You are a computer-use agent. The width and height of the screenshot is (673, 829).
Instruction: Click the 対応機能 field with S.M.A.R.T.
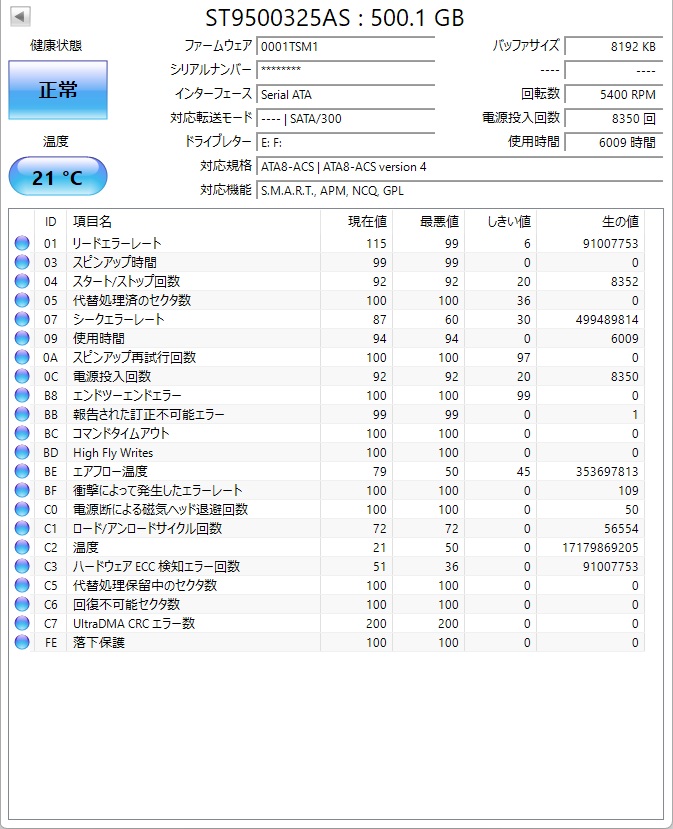458,190
